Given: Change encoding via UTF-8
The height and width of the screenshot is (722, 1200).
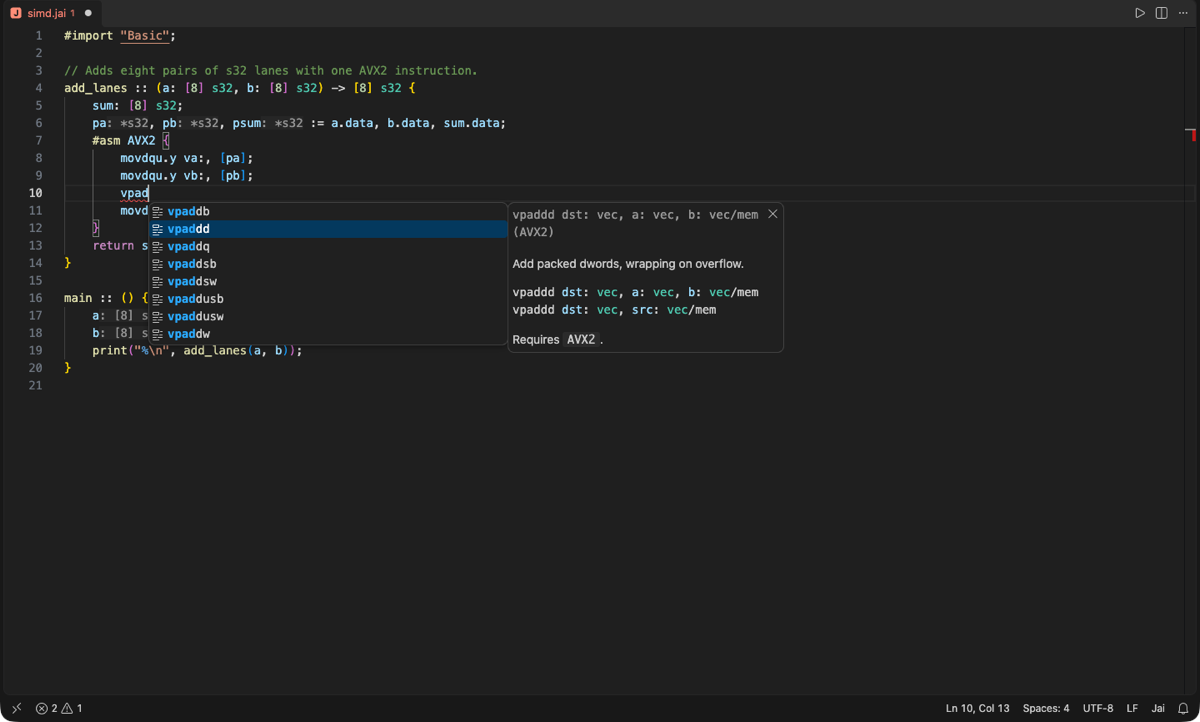Looking at the screenshot, I should 1098,708.
